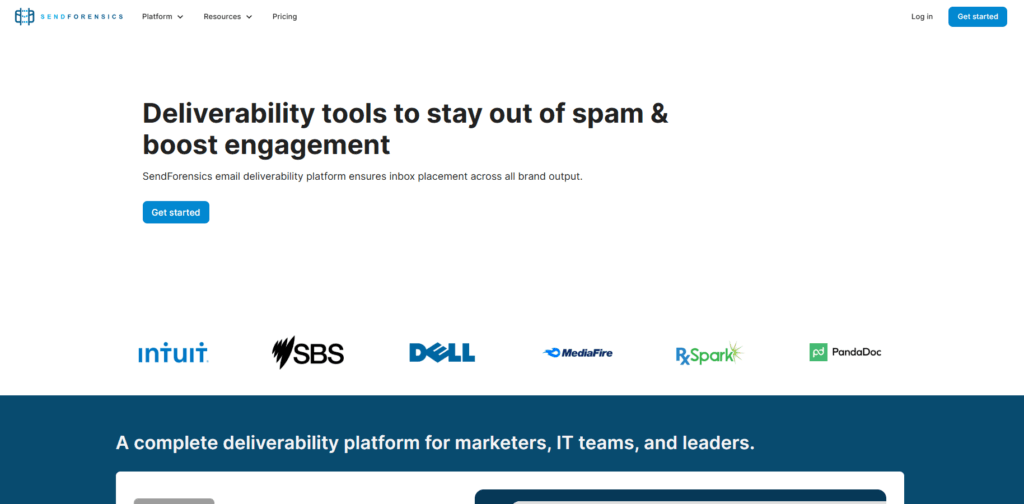
Task: Click the PandaDoc logo
Action: pyautogui.click(x=845, y=352)
